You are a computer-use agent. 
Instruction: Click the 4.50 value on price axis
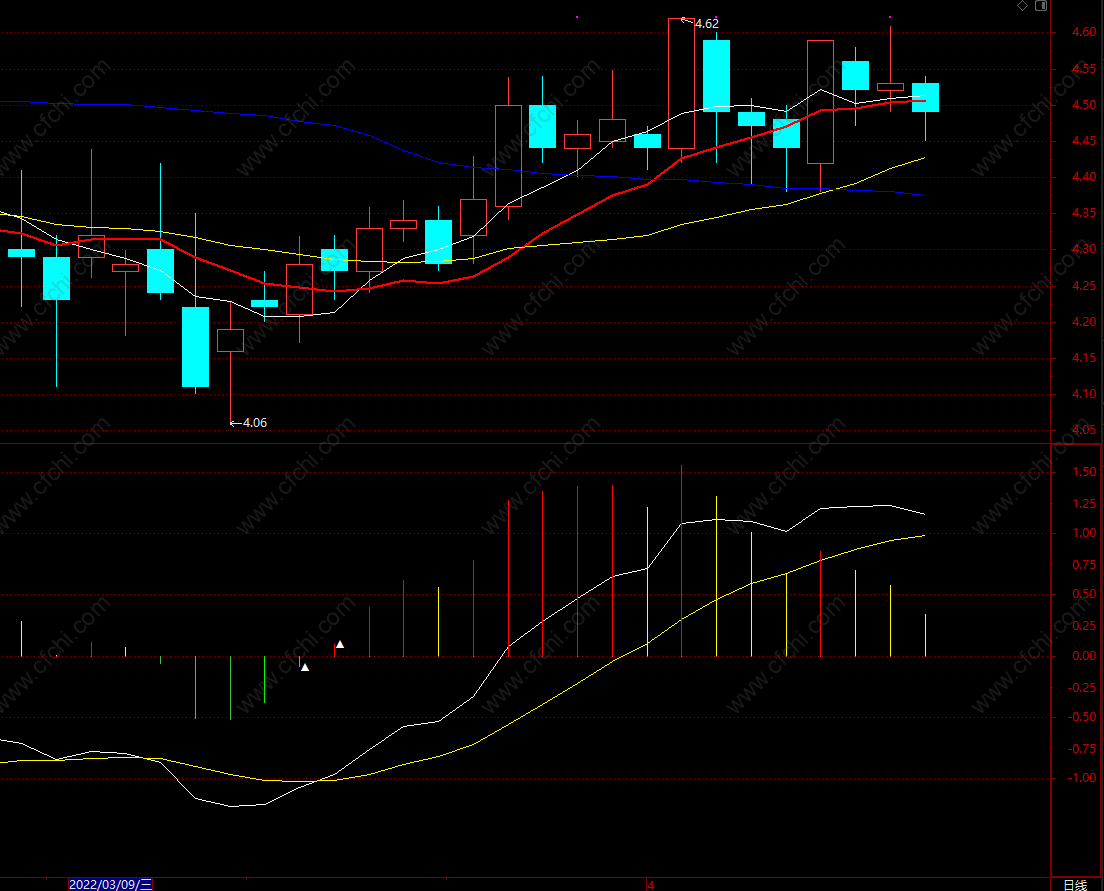pyautogui.click(x=1084, y=104)
